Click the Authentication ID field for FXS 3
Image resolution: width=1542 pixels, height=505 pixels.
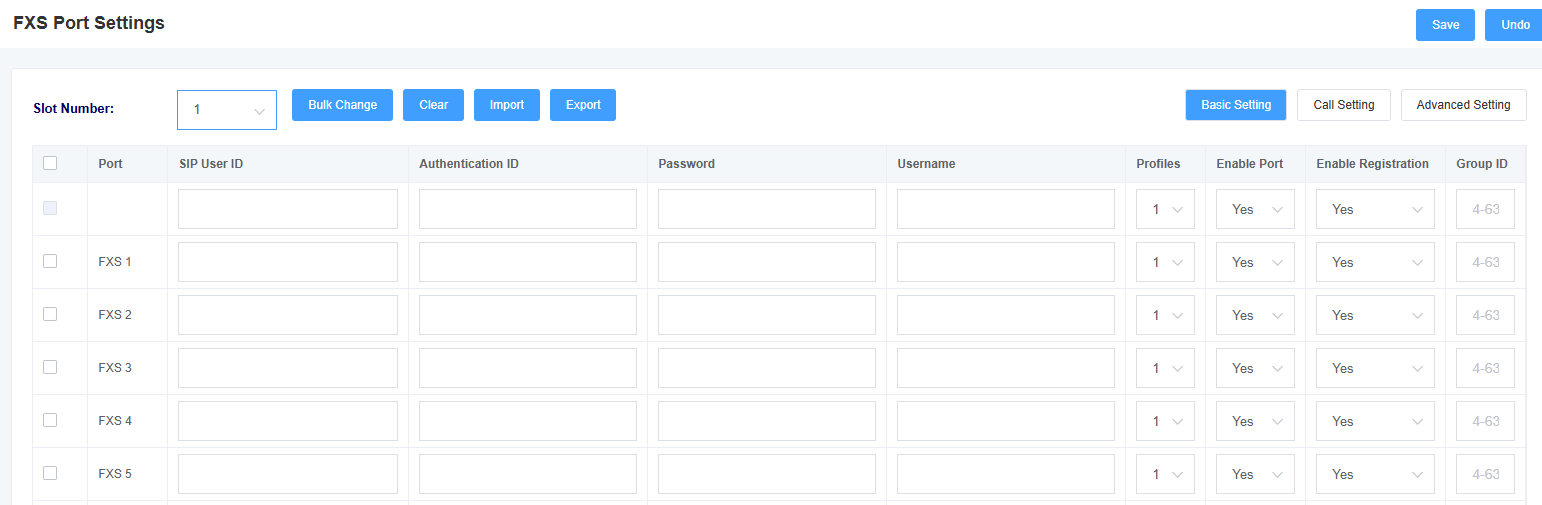tap(528, 368)
